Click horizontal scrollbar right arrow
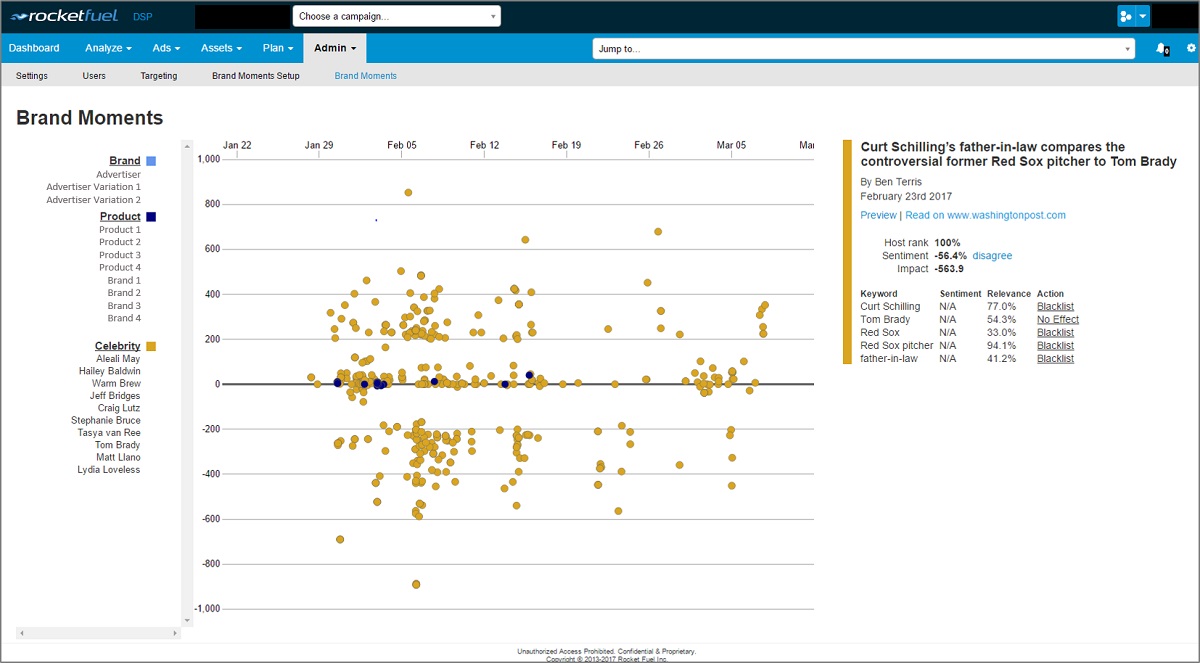Image resolution: width=1200 pixels, height=663 pixels. [176, 633]
